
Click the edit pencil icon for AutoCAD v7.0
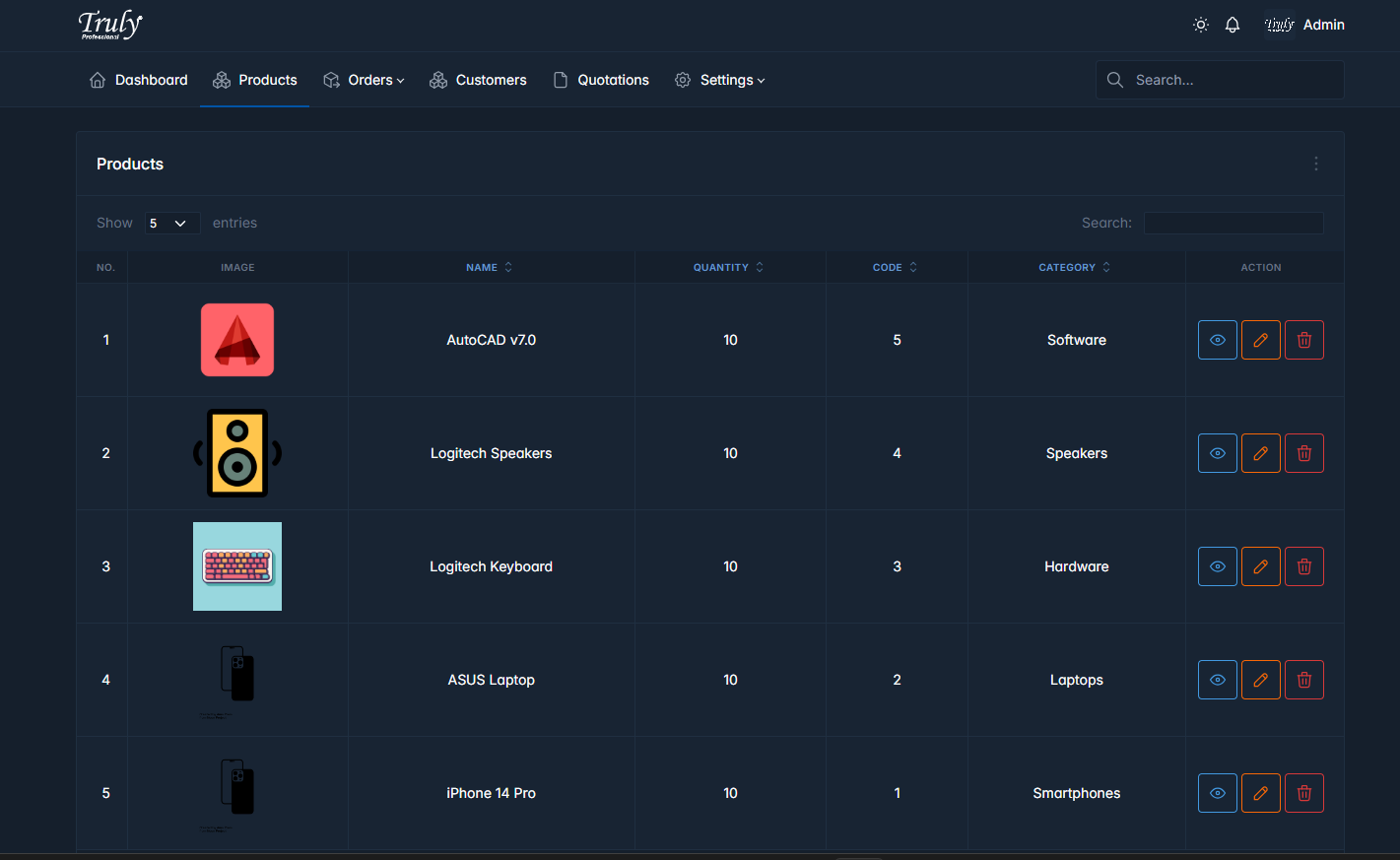click(x=1260, y=340)
